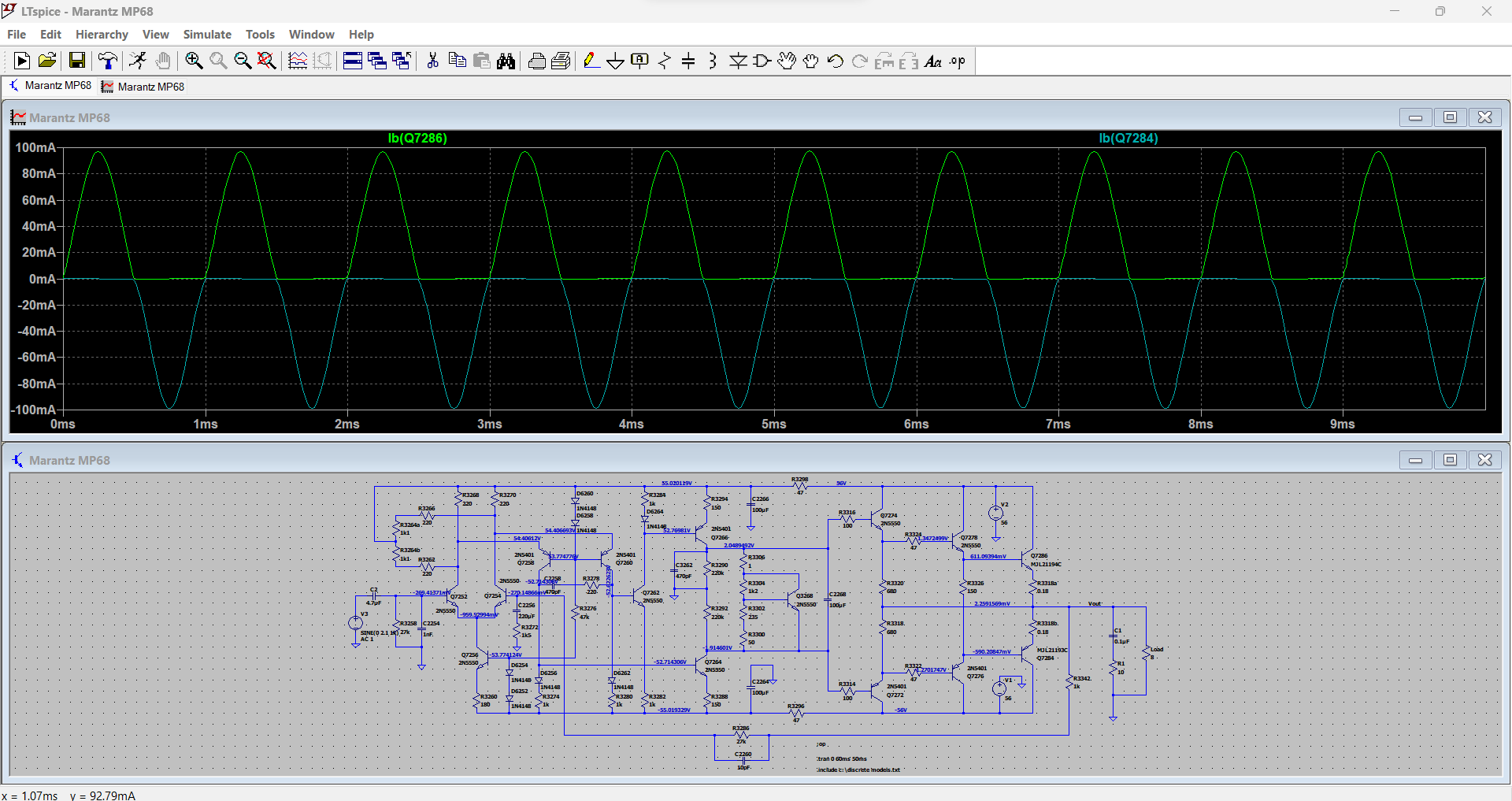The width and height of the screenshot is (1512, 801).
Task: Click the Autorange plot icon
Action: point(298,61)
